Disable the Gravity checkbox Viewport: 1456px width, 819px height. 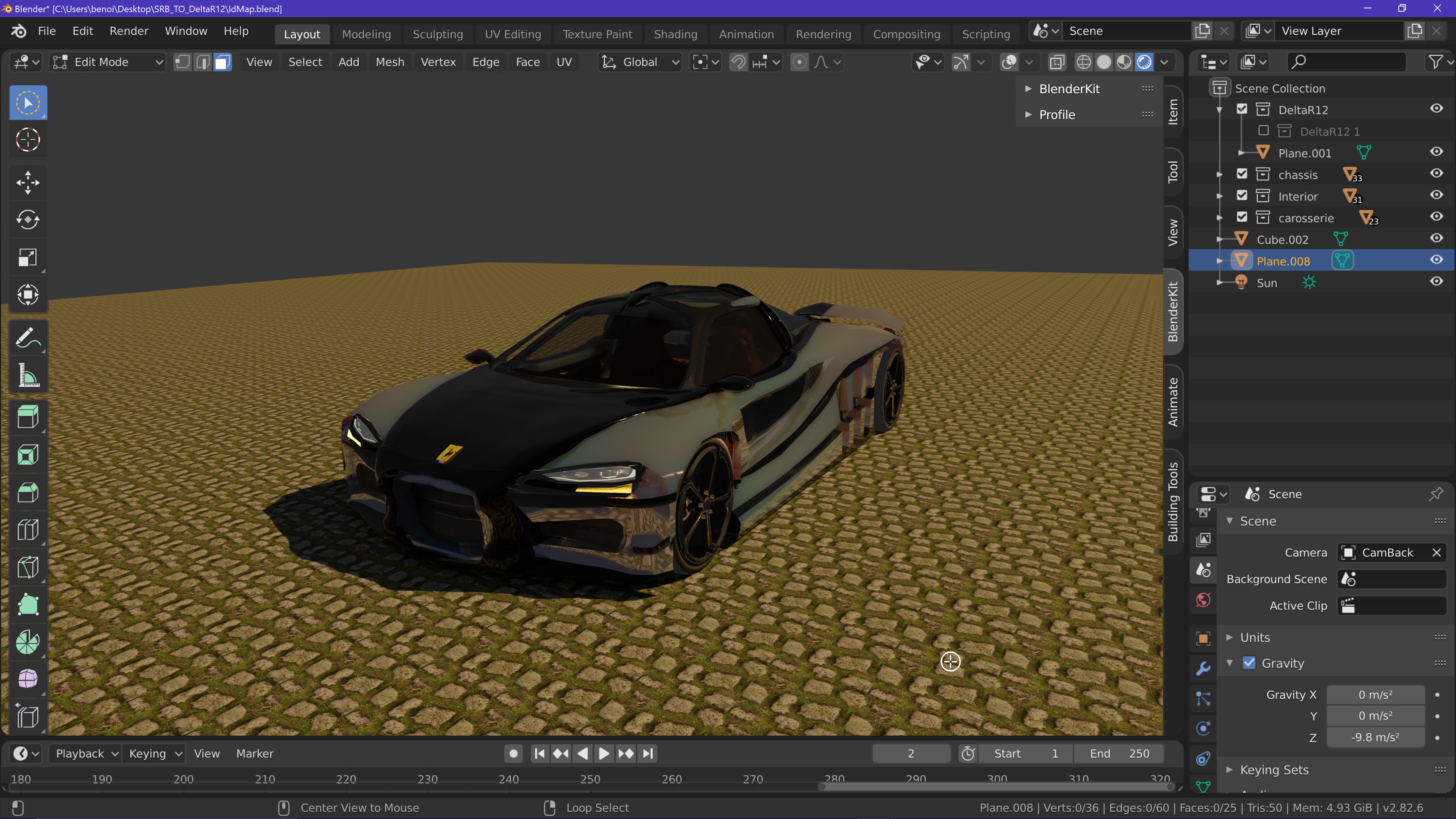point(1249,663)
